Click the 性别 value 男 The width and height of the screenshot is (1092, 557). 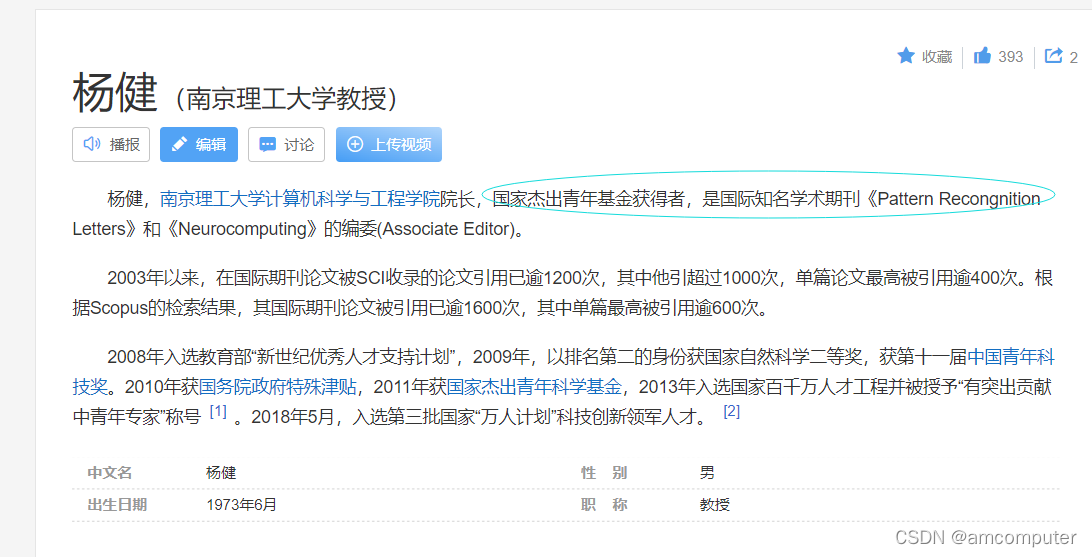coord(708,473)
